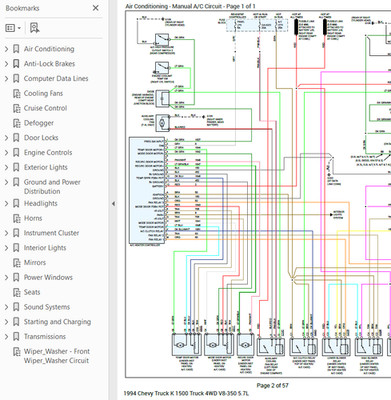The height and width of the screenshot is (400, 391).
Task: Open the Power Windows bookmark
Action: (48, 277)
